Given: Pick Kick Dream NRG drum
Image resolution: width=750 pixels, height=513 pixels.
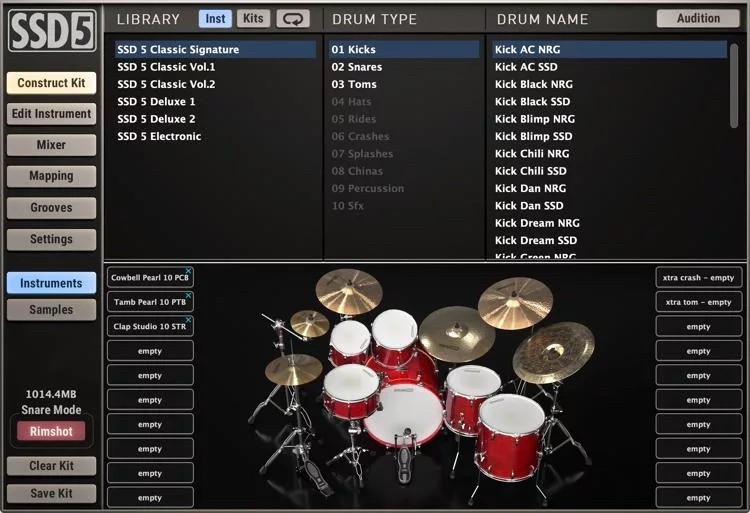Looking at the screenshot, I should point(610,223).
